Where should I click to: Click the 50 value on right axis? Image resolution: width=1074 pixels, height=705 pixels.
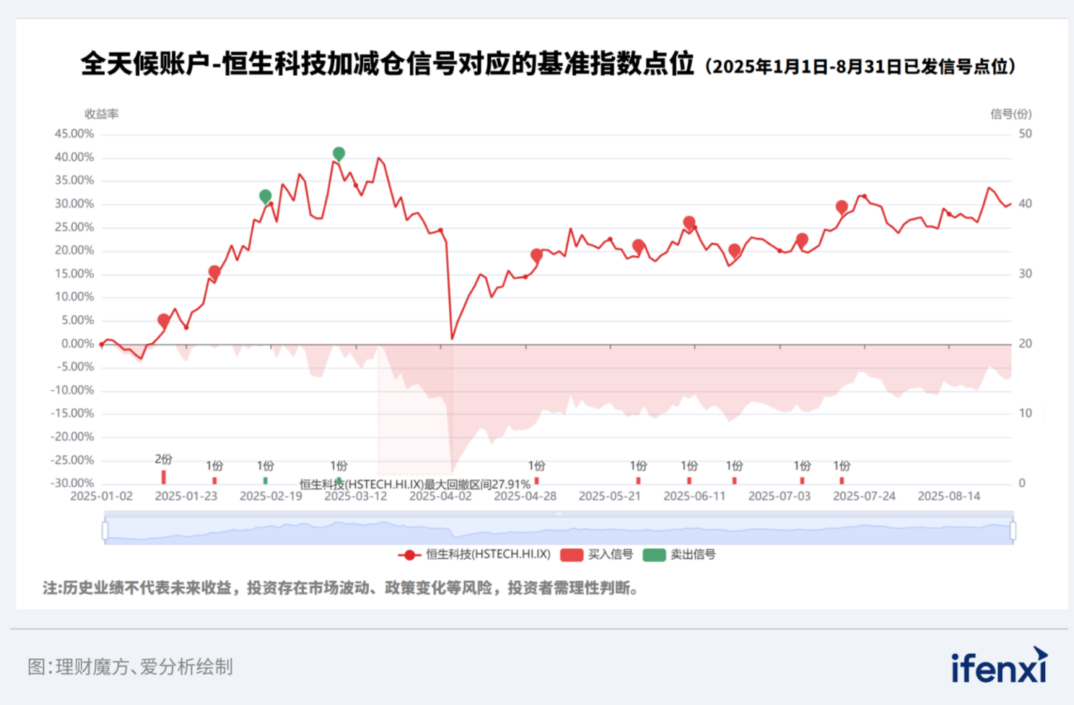point(1025,134)
